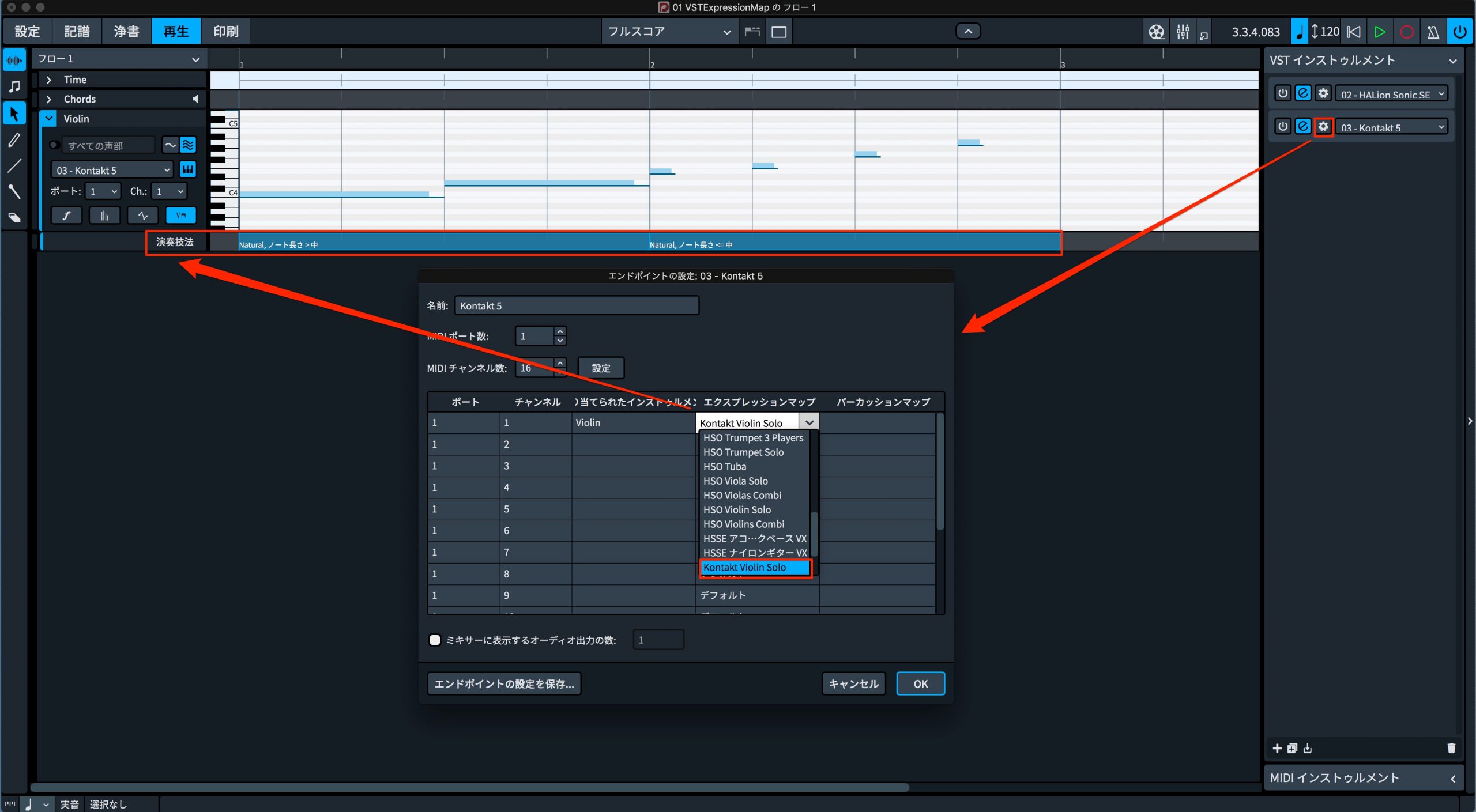Toggle the blue activate project power button

[x=1460, y=32]
